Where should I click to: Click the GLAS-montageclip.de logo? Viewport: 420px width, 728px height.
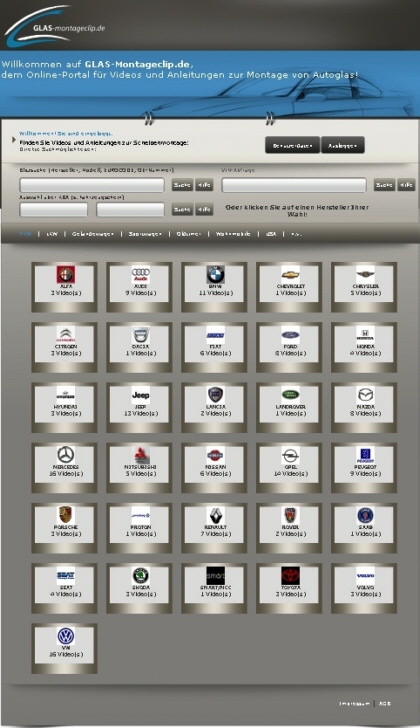click(55, 26)
